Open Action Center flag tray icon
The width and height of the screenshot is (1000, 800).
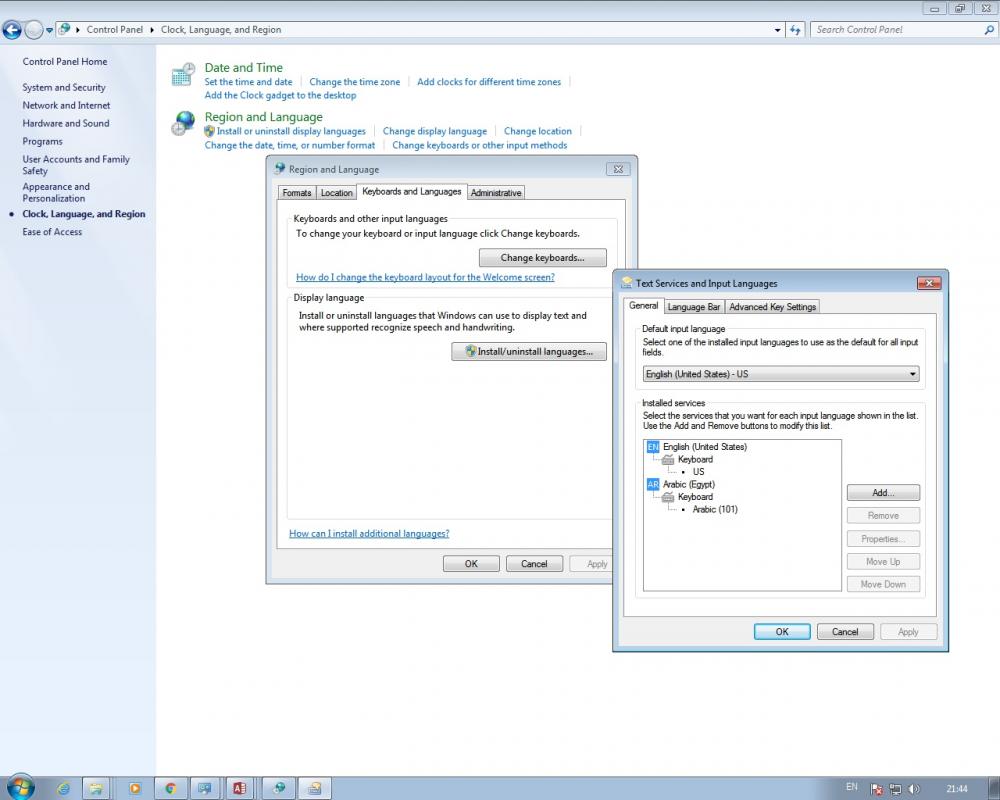[876, 789]
